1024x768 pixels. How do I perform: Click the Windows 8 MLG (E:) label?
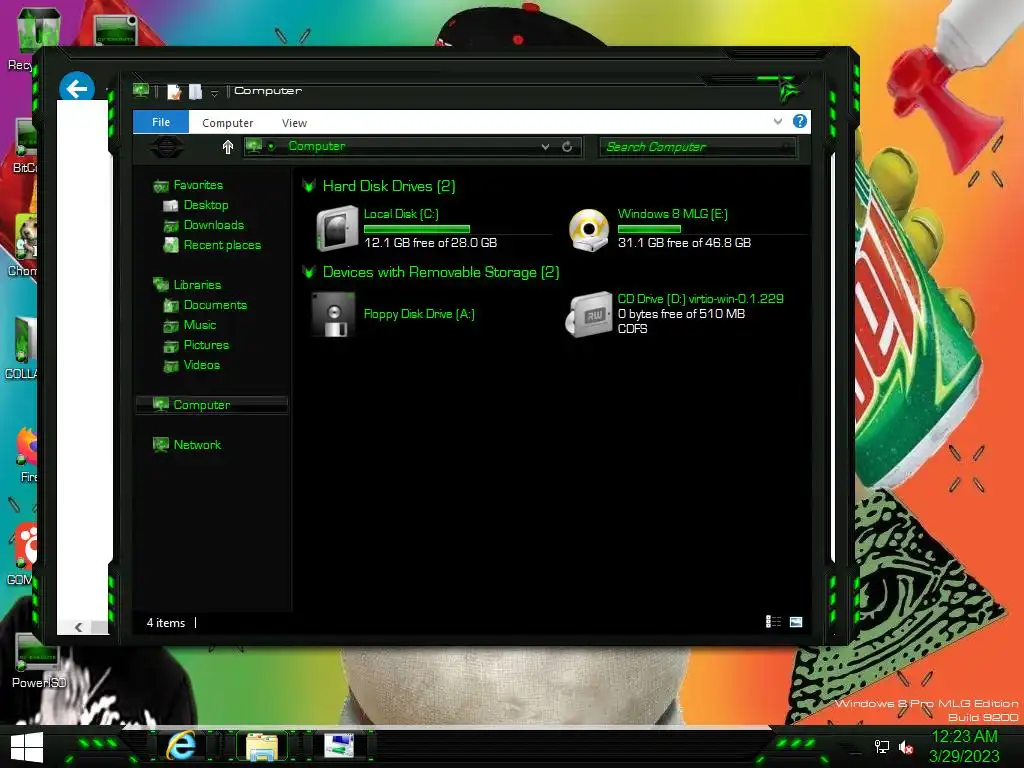pos(673,214)
